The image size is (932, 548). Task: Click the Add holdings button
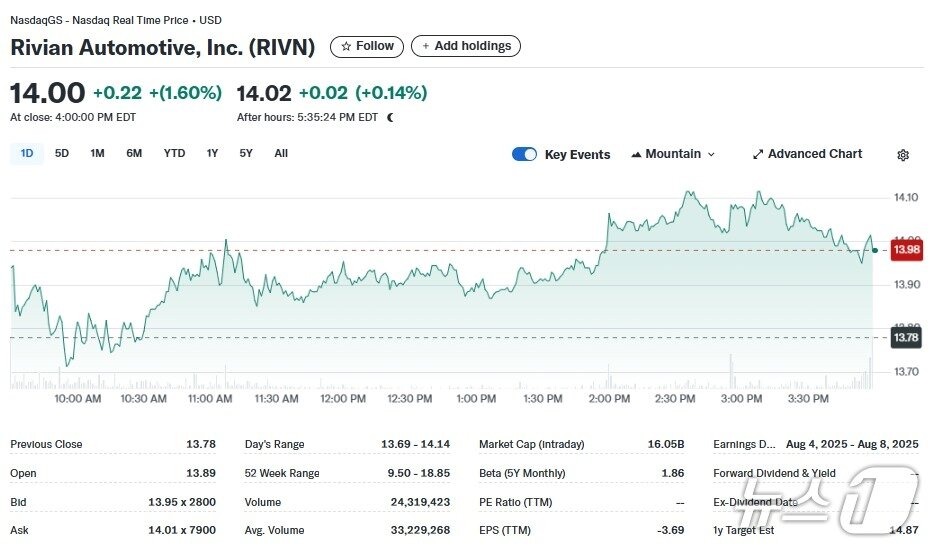(466, 46)
